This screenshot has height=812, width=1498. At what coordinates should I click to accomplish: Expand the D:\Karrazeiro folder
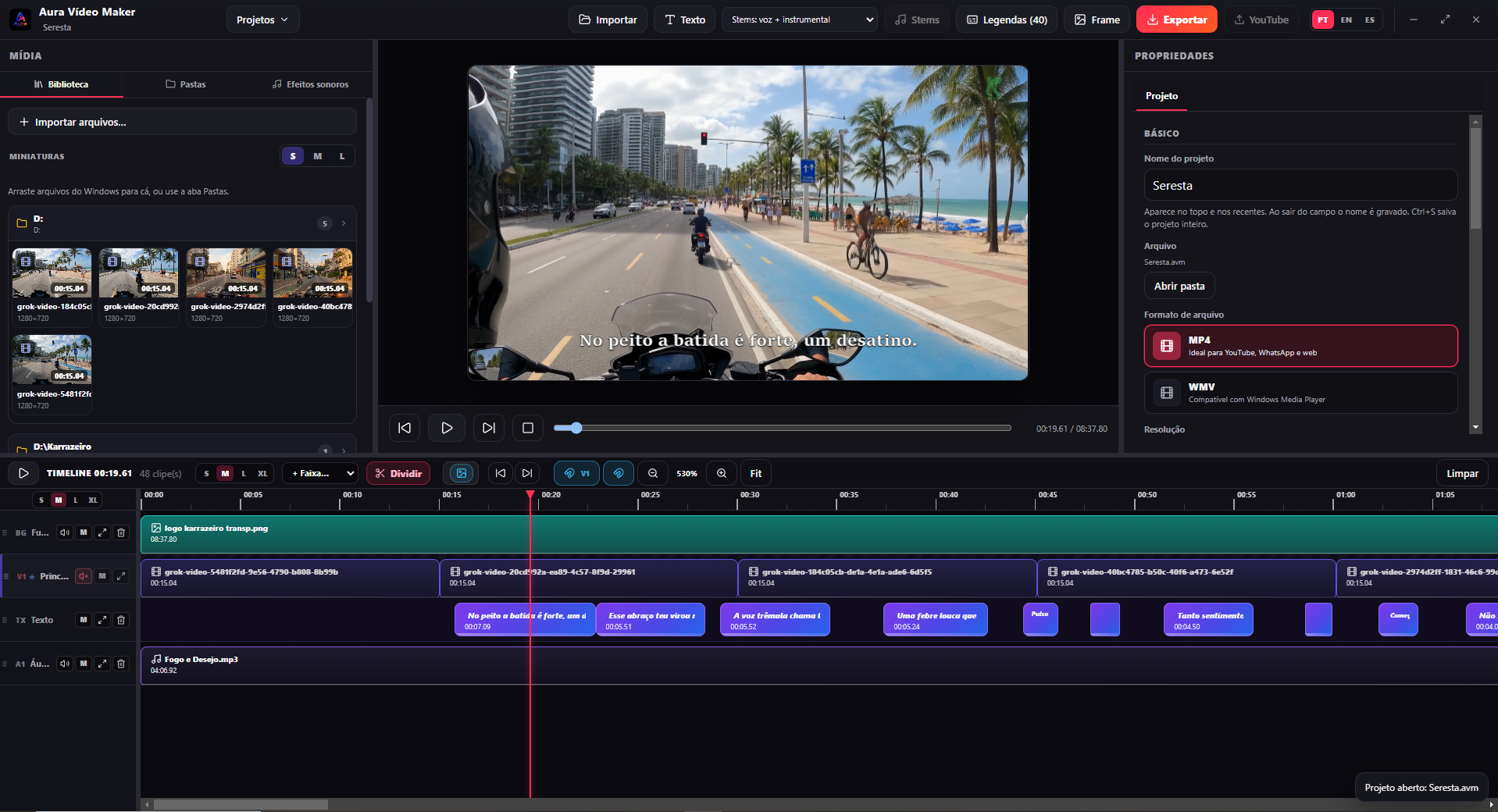182,447
